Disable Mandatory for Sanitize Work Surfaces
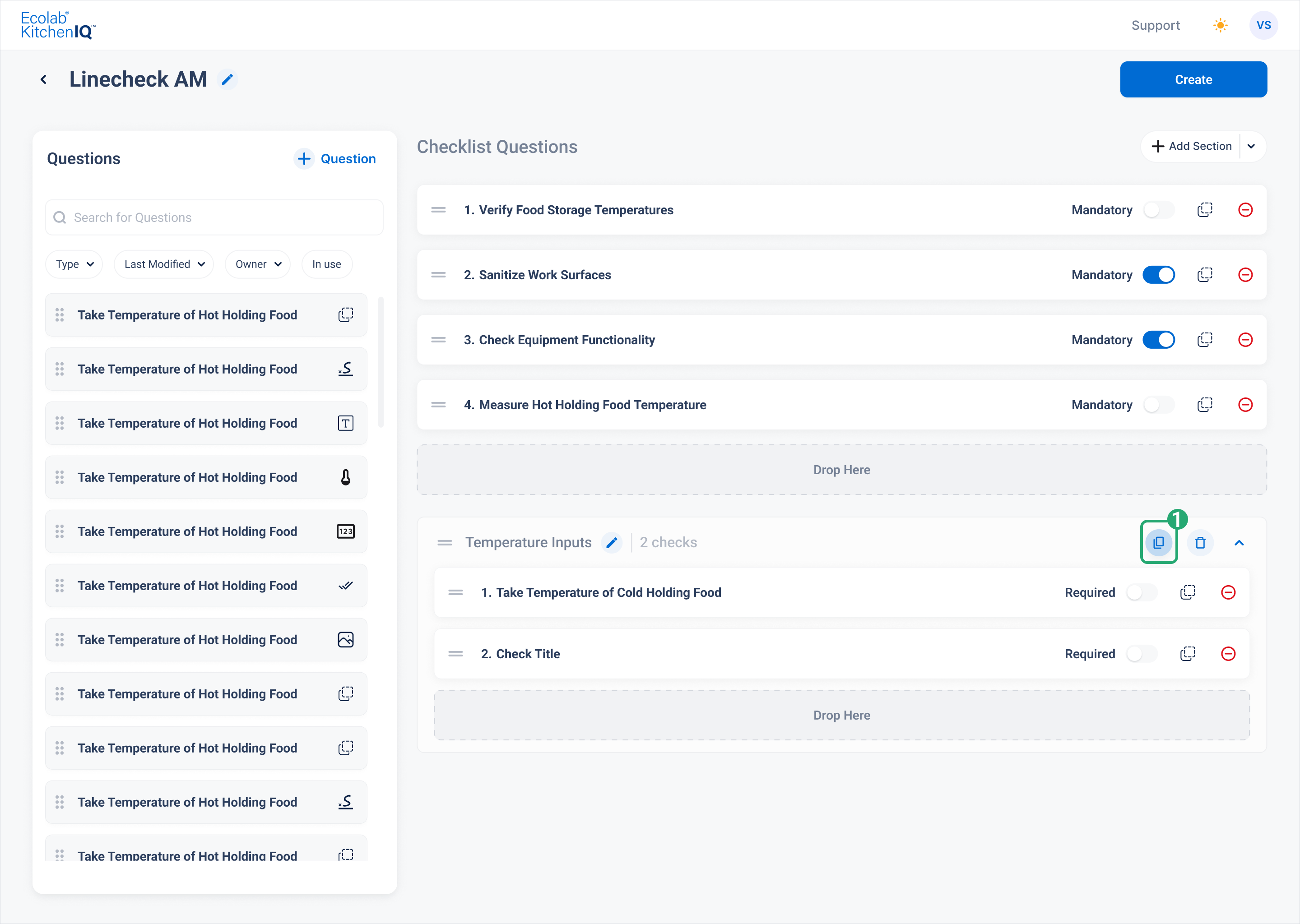The width and height of the screenshot is (1300, 924). [1158, 275]
